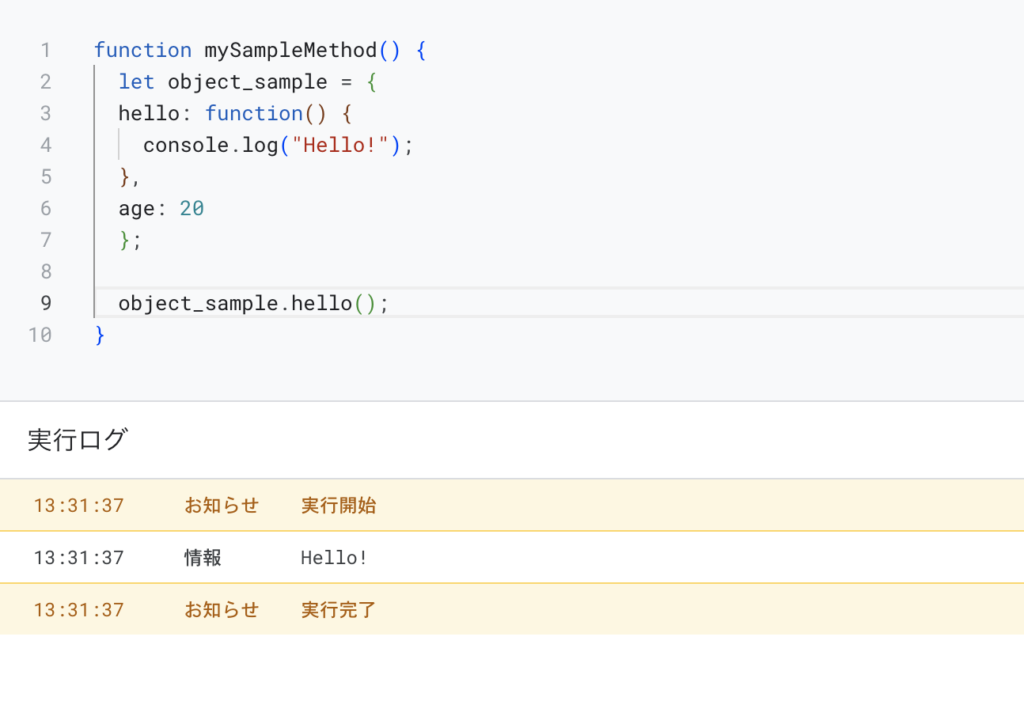This screenshot has height=720, width=1024.
Task: Click the closing brace on line 10
Action: click(x=100, y=335)
